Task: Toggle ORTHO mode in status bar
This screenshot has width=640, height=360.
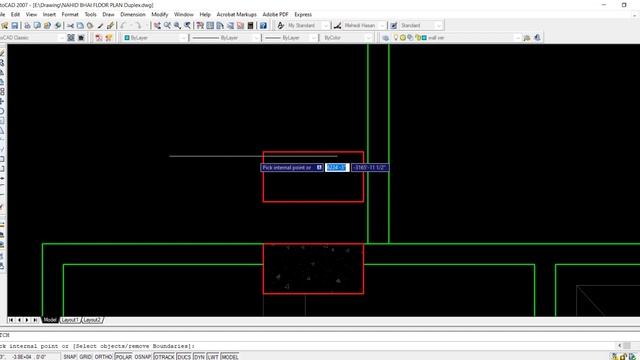Action: [x=103, y=357]
